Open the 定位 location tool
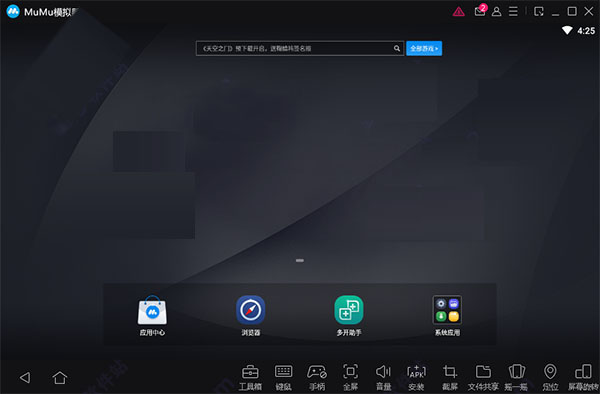 tap(550, 377)
